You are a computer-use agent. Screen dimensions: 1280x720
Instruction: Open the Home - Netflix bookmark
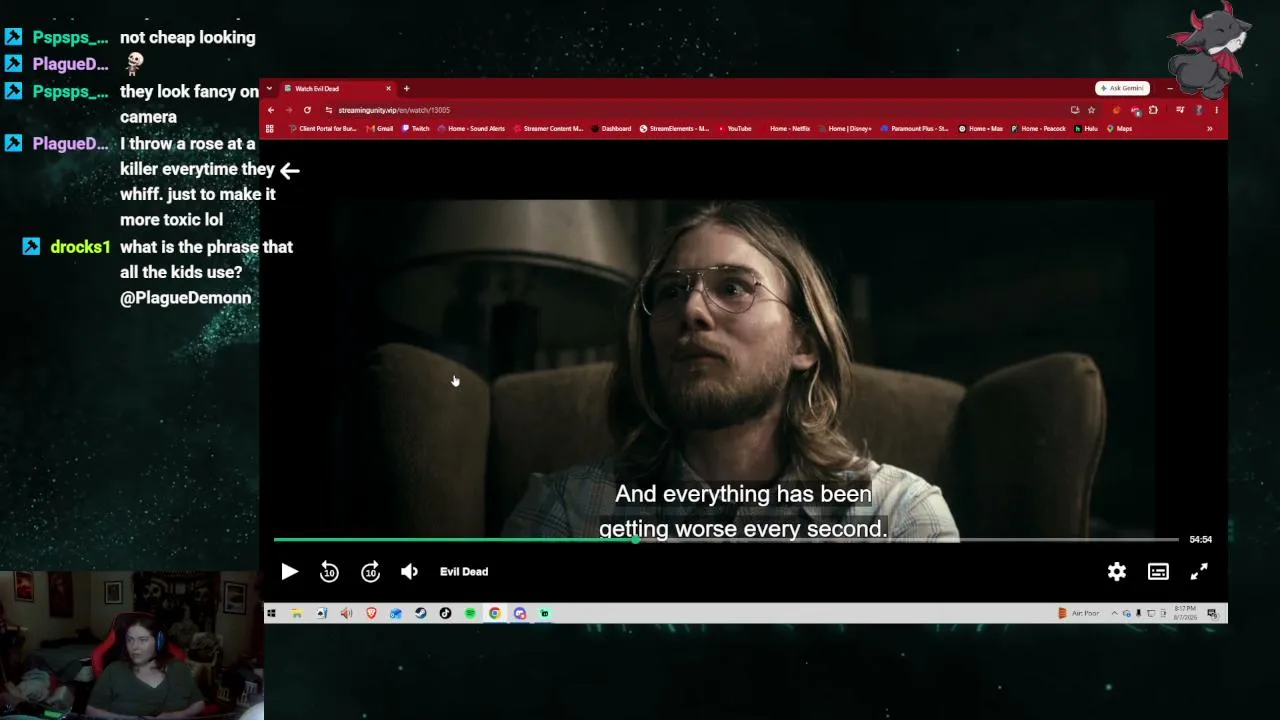point(785,129)
